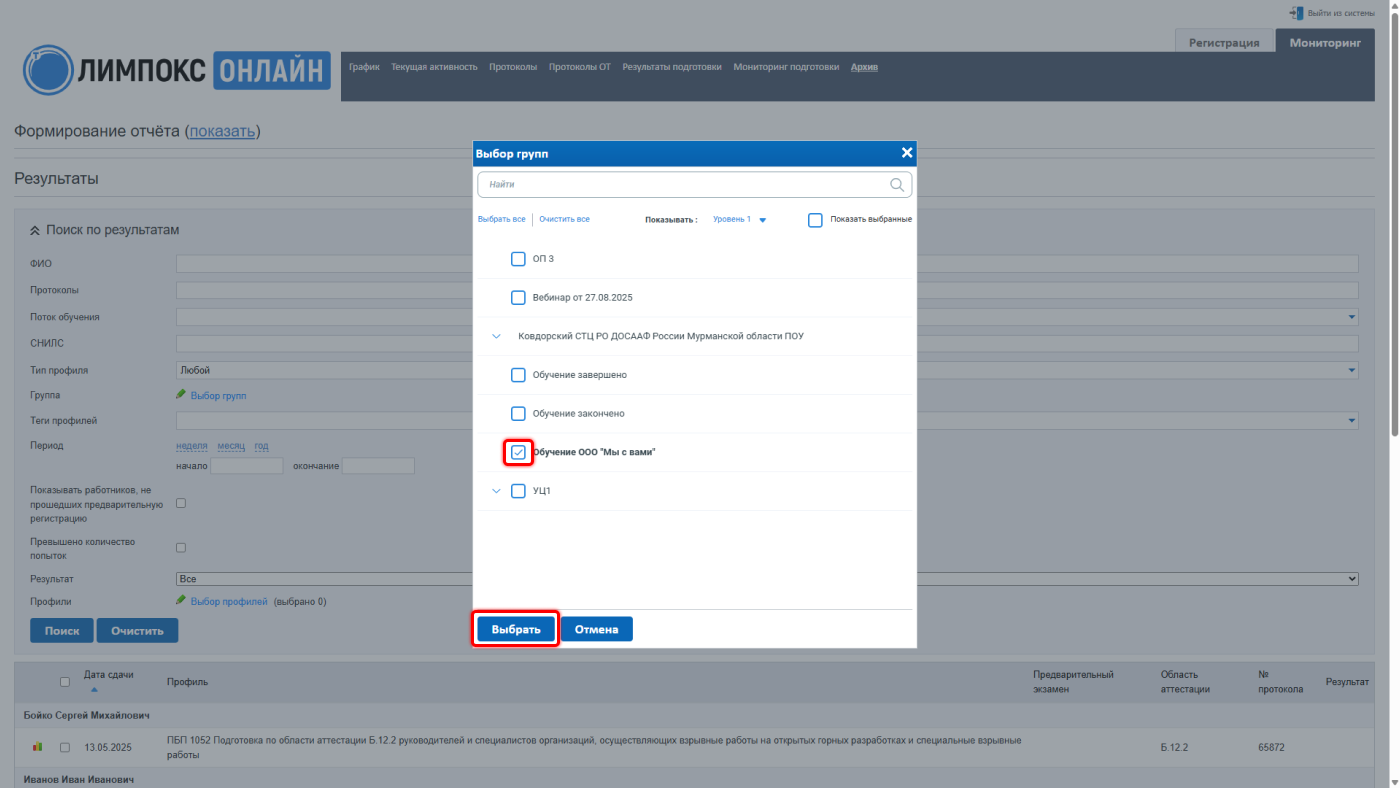Click the pencil icon beside Выбор профилей

click(181, 601)
